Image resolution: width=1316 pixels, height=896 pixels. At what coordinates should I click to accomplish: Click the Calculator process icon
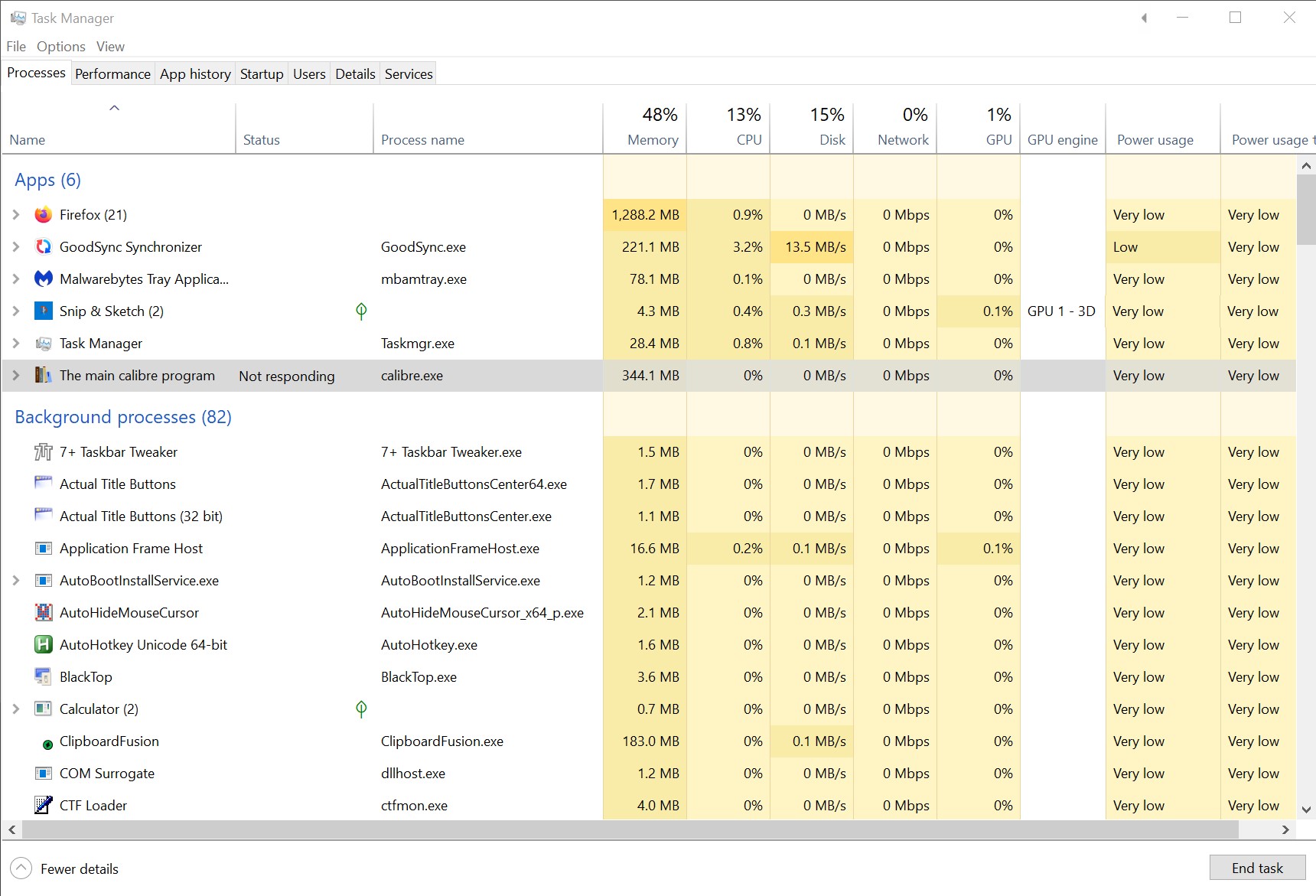[x=44, y=709]
